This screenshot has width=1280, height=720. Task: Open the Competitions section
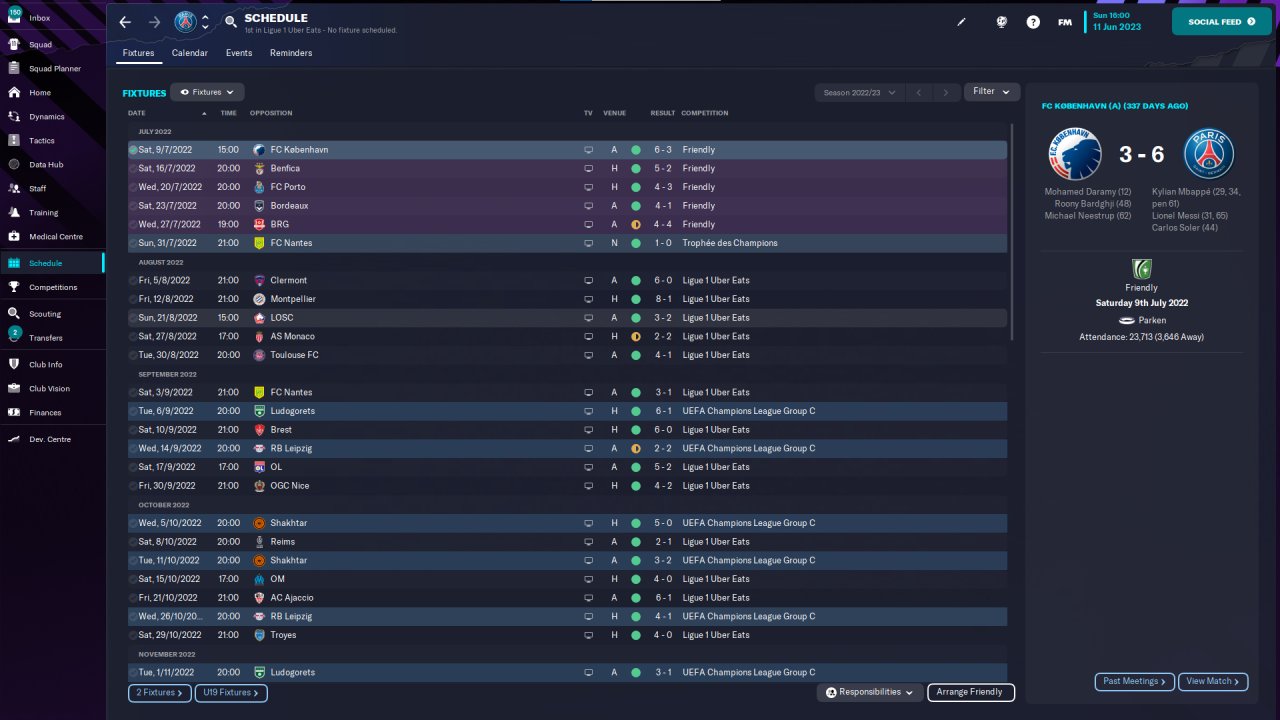(x=52, y=287)
